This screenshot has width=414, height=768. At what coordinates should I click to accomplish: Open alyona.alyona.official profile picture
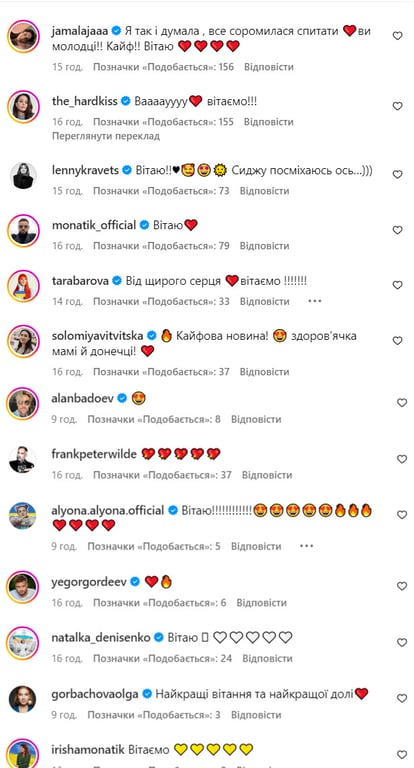pos(23,516)
